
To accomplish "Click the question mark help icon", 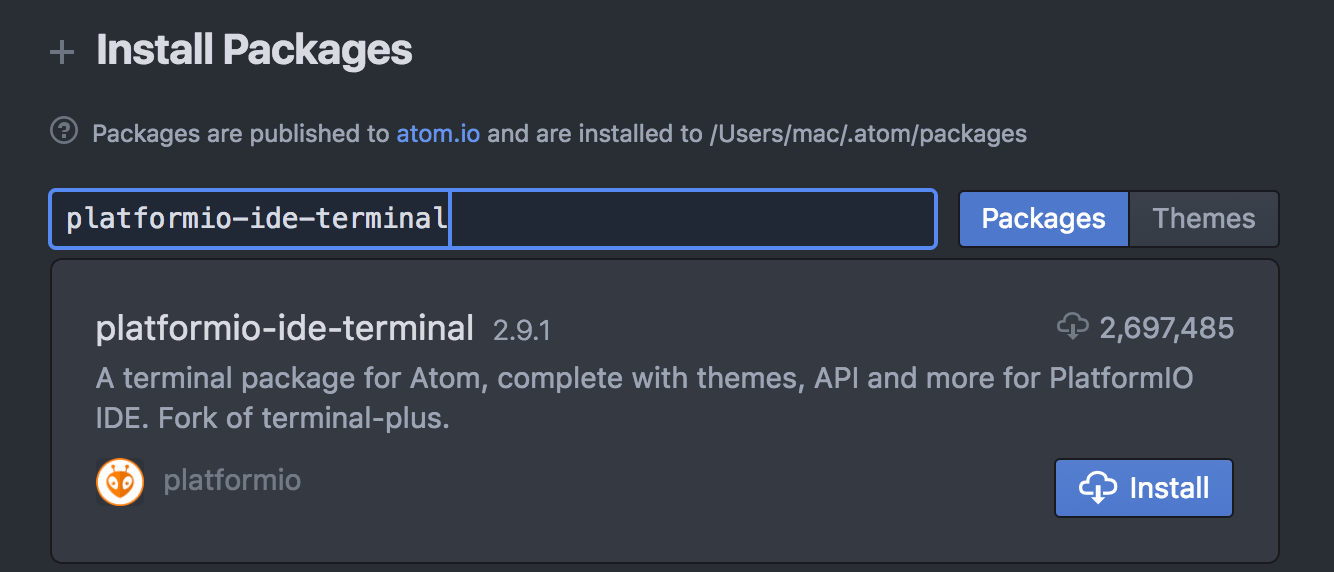I will 64,131.
